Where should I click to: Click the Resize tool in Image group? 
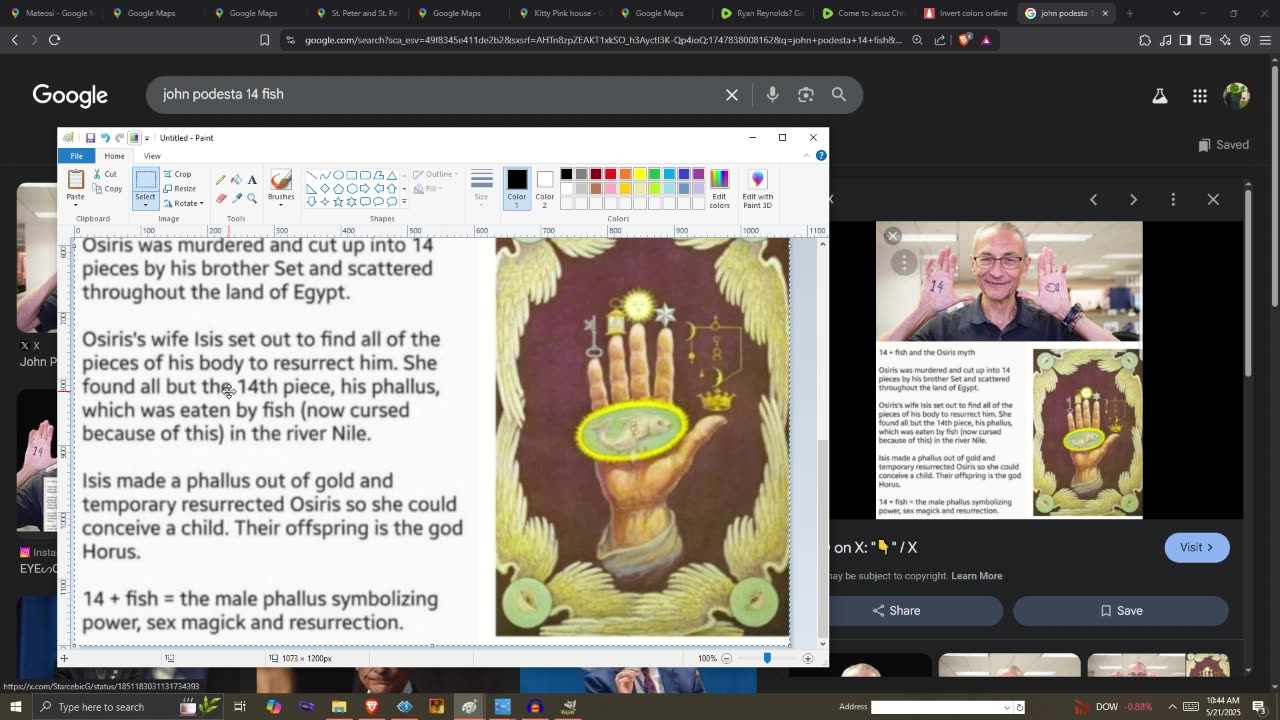[x=179, y=188]
